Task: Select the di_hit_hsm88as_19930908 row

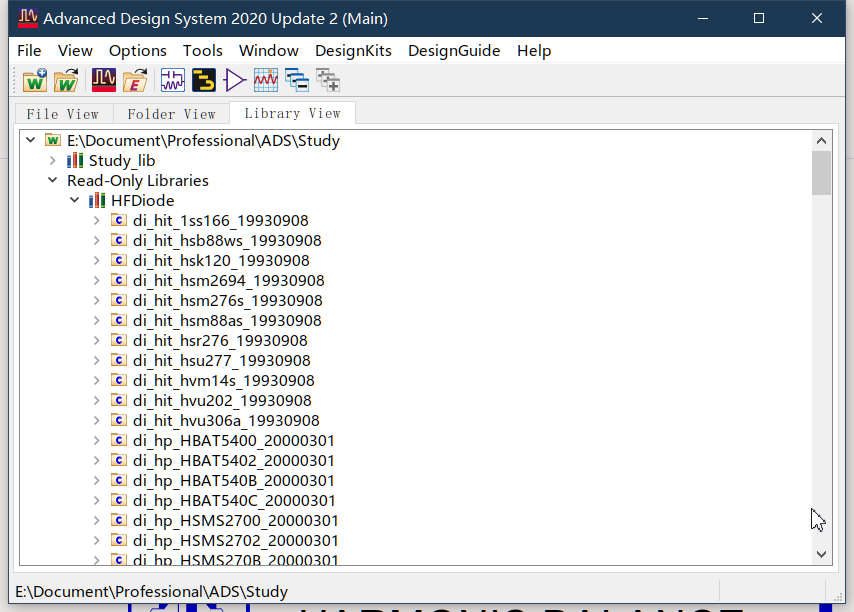Action: (227, 320)
